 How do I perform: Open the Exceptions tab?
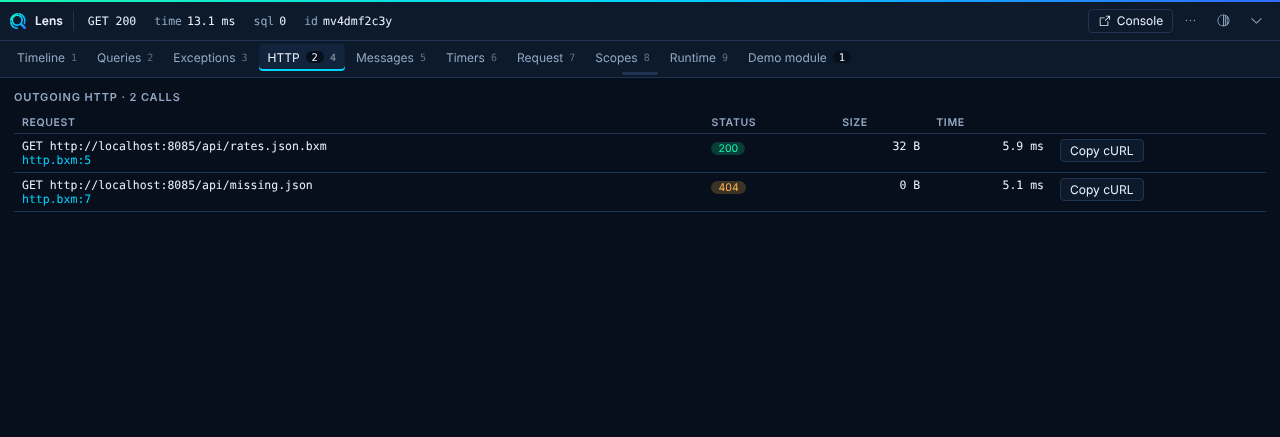click(x=210, y=58)
